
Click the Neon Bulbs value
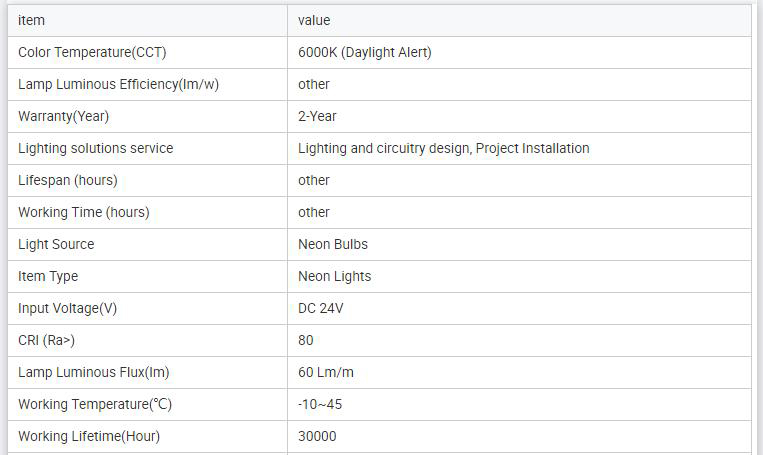tap(333, 244)
